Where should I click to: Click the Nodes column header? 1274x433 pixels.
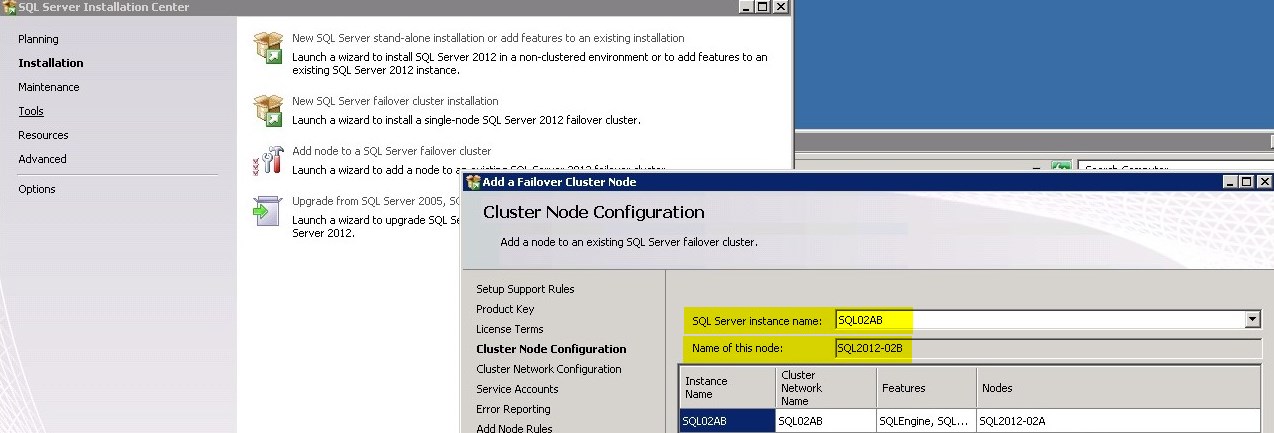1118,388
